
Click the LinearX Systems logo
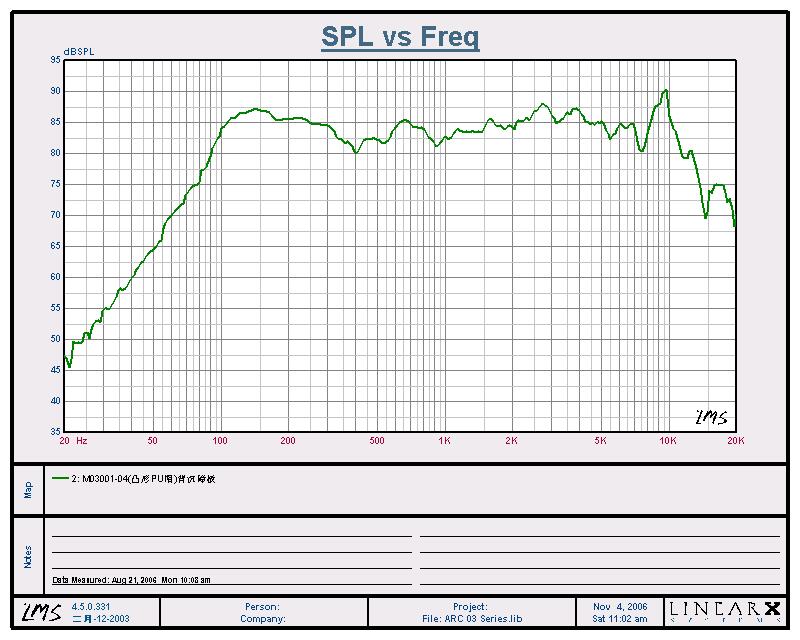point(724,611)
